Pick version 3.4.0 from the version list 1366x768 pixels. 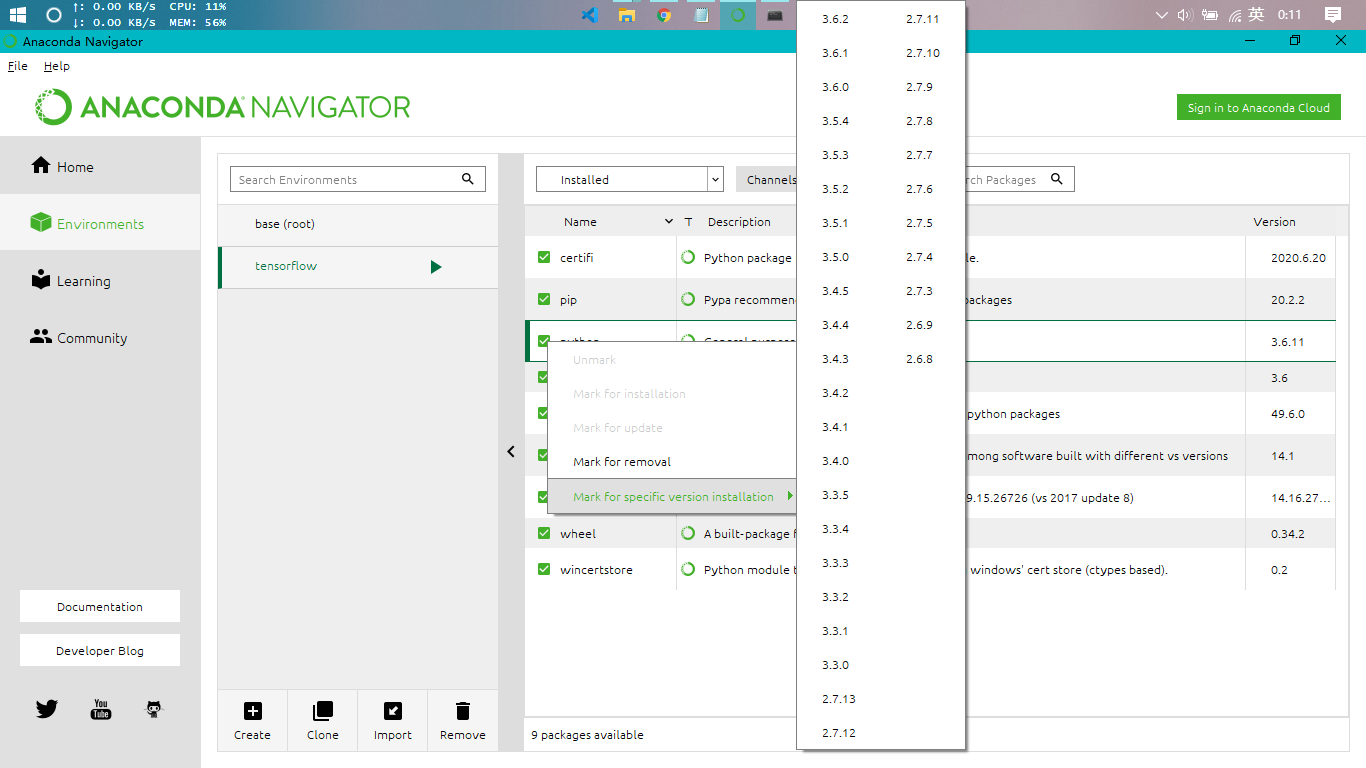point(835,461)
